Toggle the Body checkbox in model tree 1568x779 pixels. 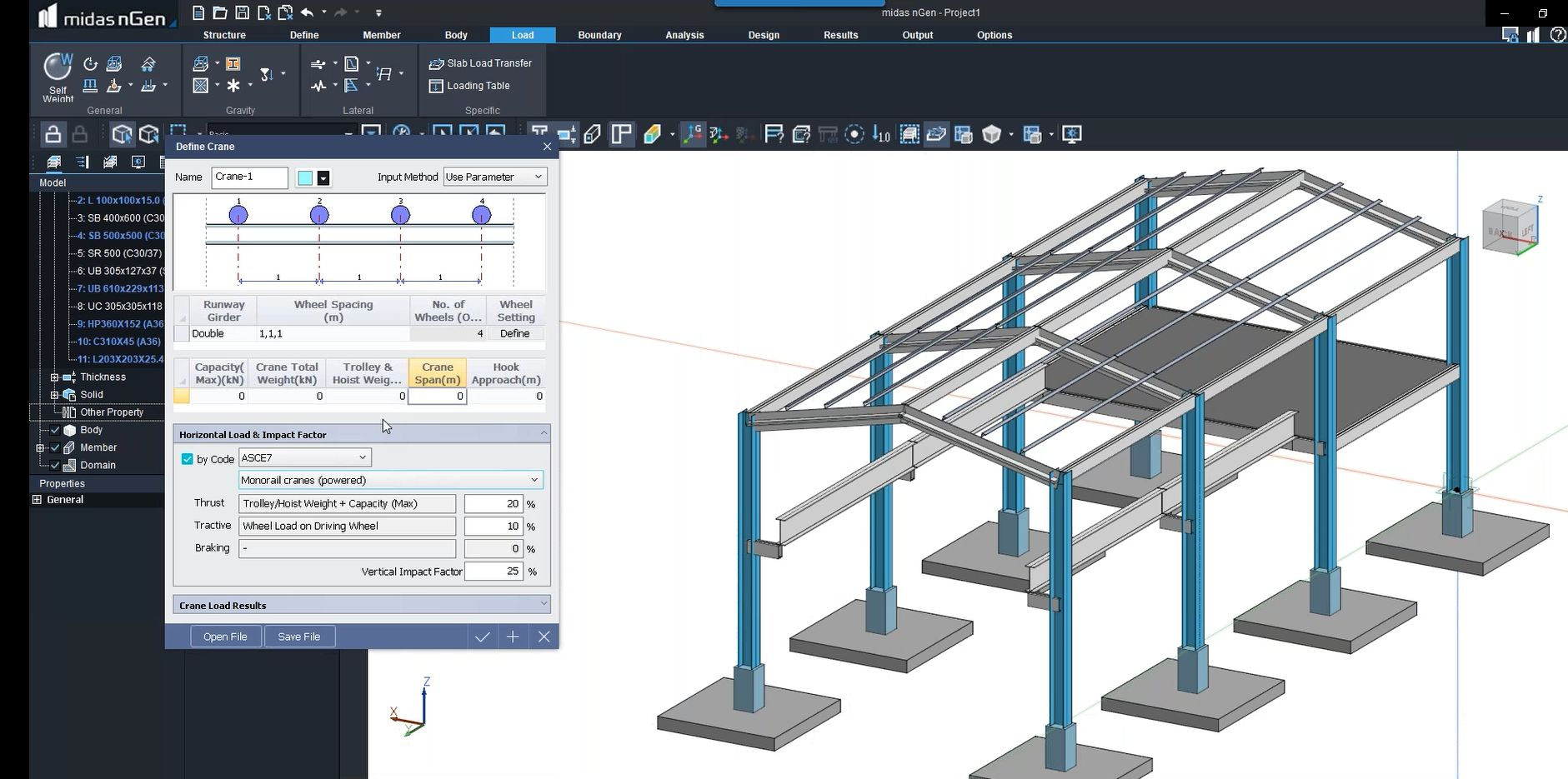(x=55, y=430)
